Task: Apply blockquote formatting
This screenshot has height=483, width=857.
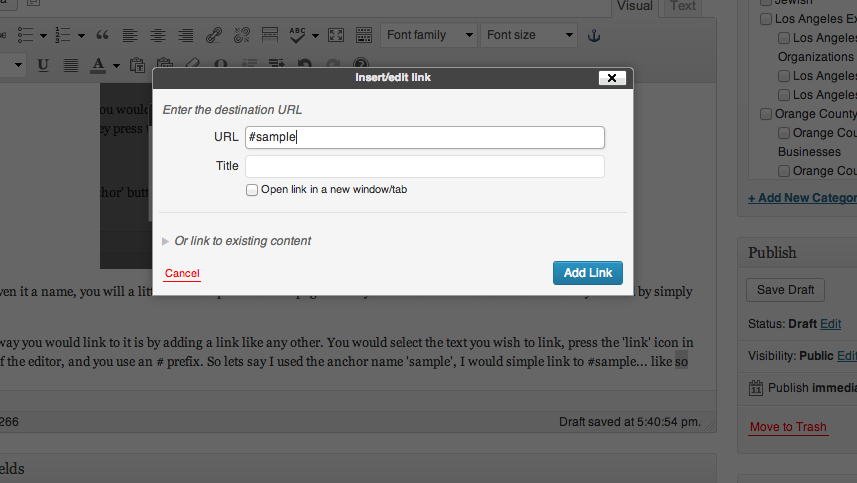Action: (x=102, y=35)
